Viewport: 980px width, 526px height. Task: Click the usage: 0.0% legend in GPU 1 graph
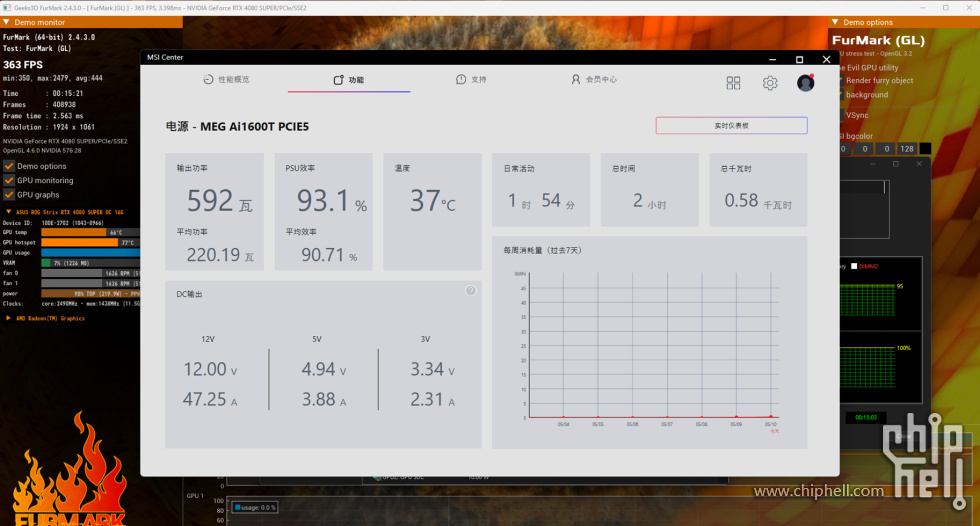(x=255, y=507)
